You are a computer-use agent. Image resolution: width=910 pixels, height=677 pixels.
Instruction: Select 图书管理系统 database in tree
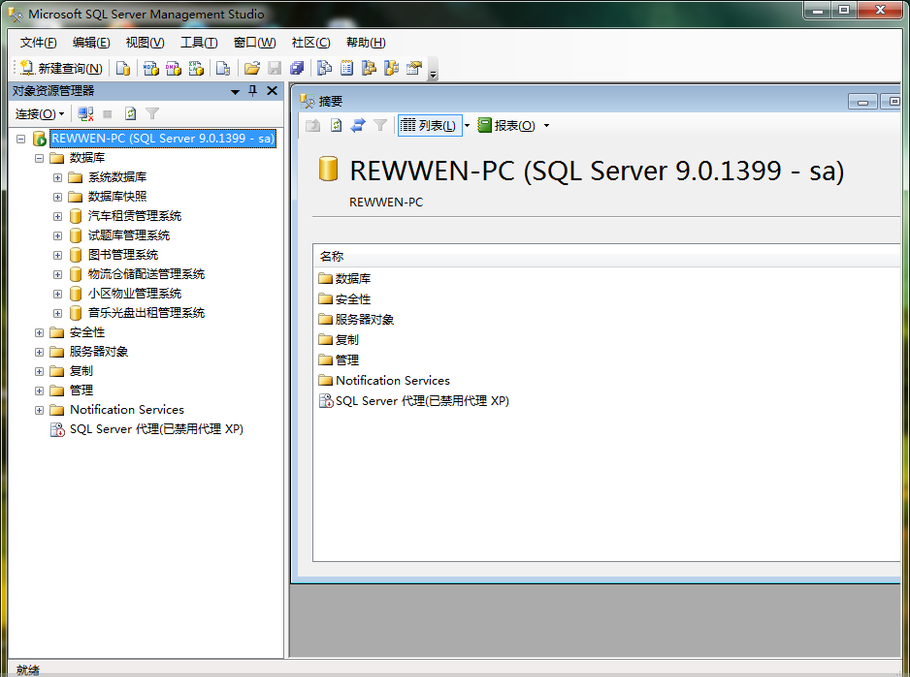point(122,255)
